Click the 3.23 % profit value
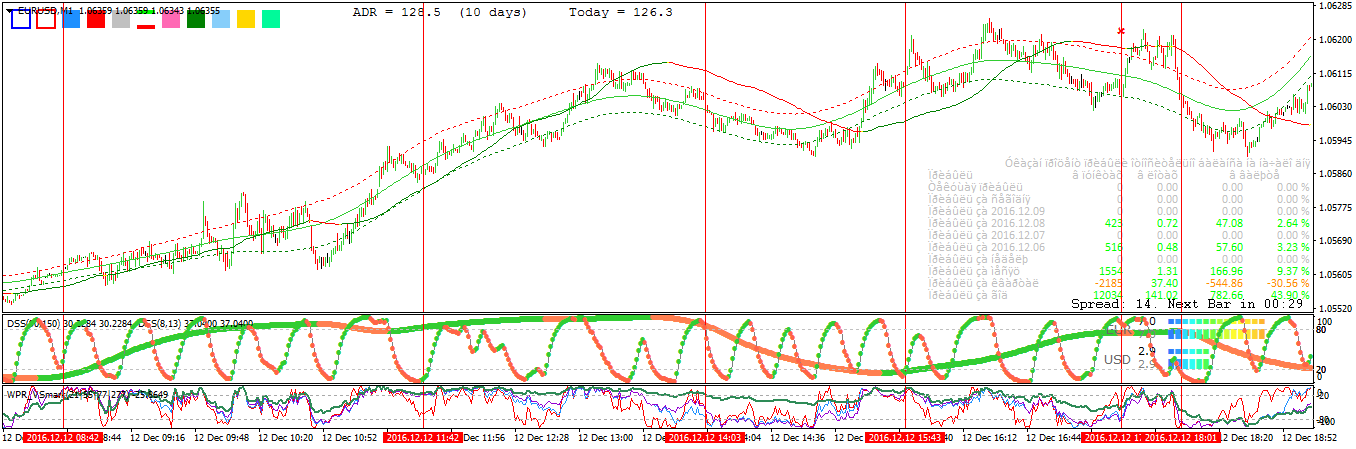1356x449 pixels. [x=1292, y=247]
